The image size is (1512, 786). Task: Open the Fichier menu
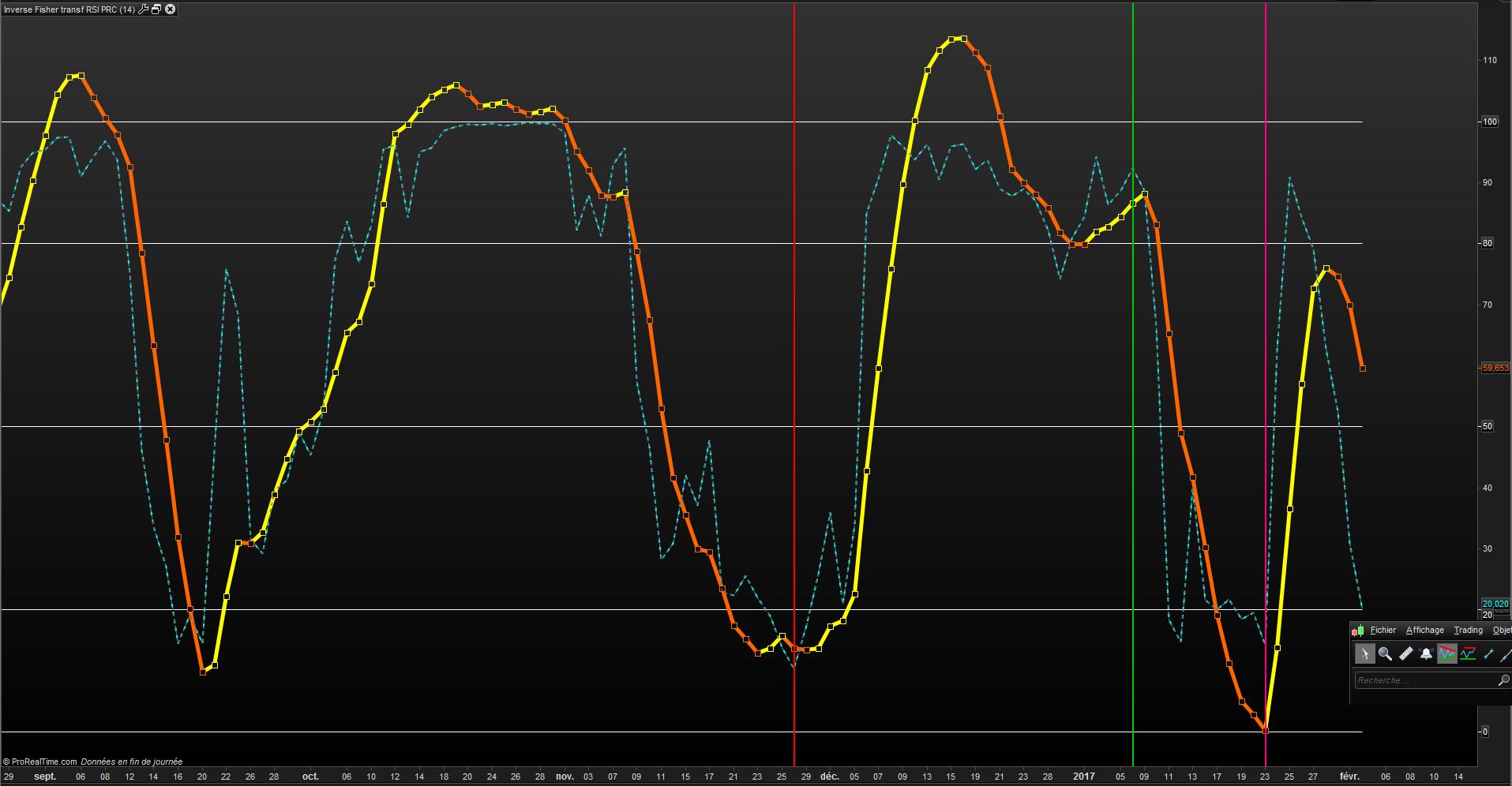pos(1383,631)
